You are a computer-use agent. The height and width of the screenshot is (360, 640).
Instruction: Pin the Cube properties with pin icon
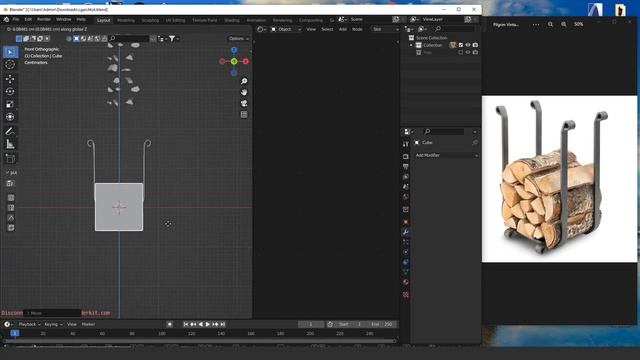[x=475, y=142]
